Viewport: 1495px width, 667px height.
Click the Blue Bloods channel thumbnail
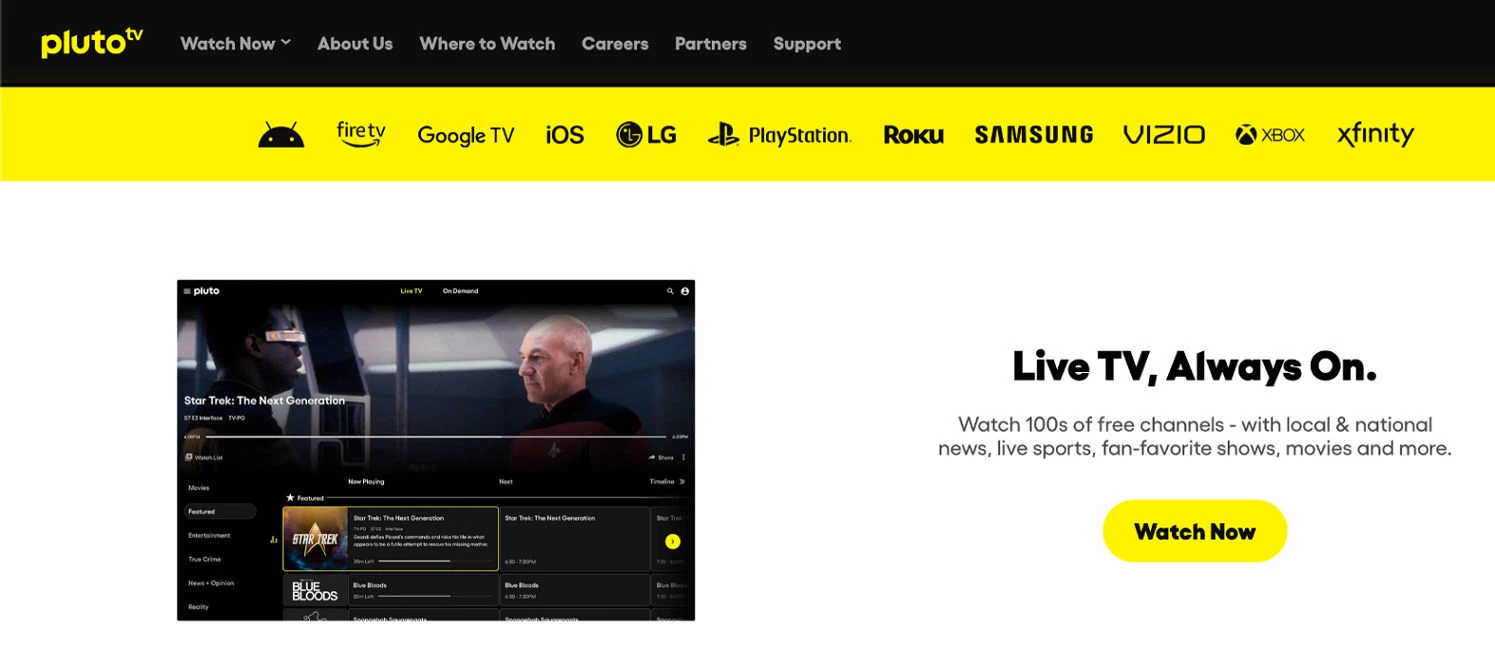[x=316, y=590]
